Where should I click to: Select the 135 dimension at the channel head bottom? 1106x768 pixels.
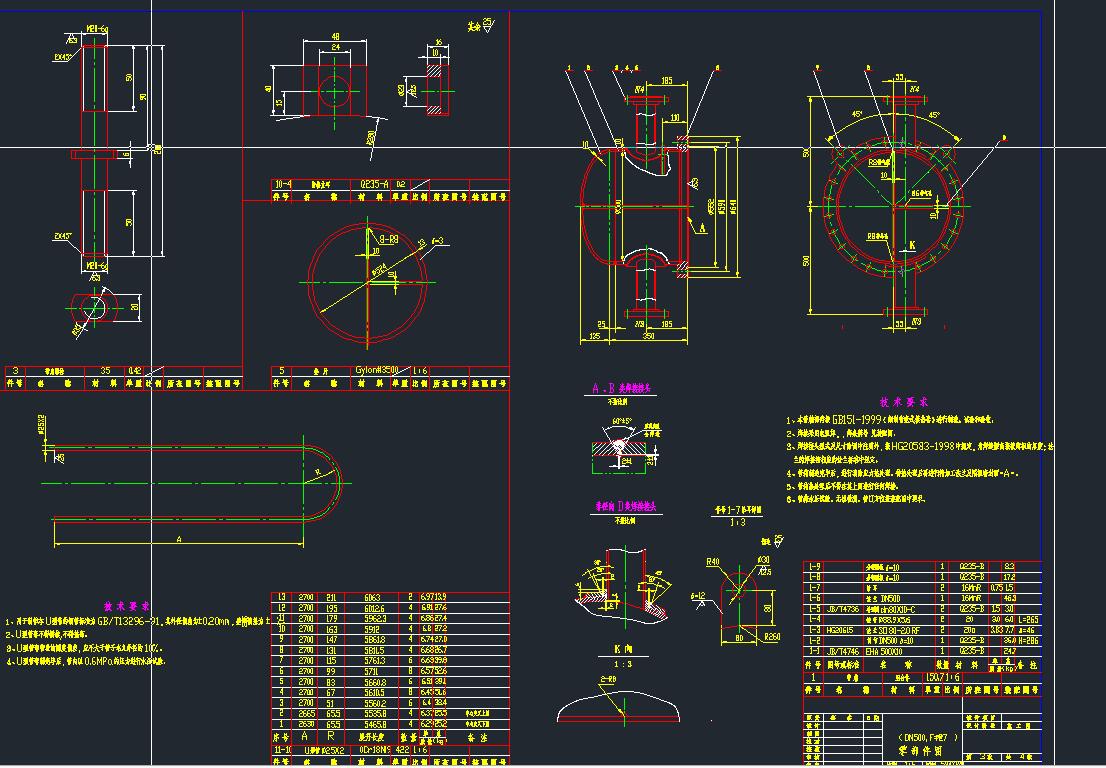tap(595, 336)
